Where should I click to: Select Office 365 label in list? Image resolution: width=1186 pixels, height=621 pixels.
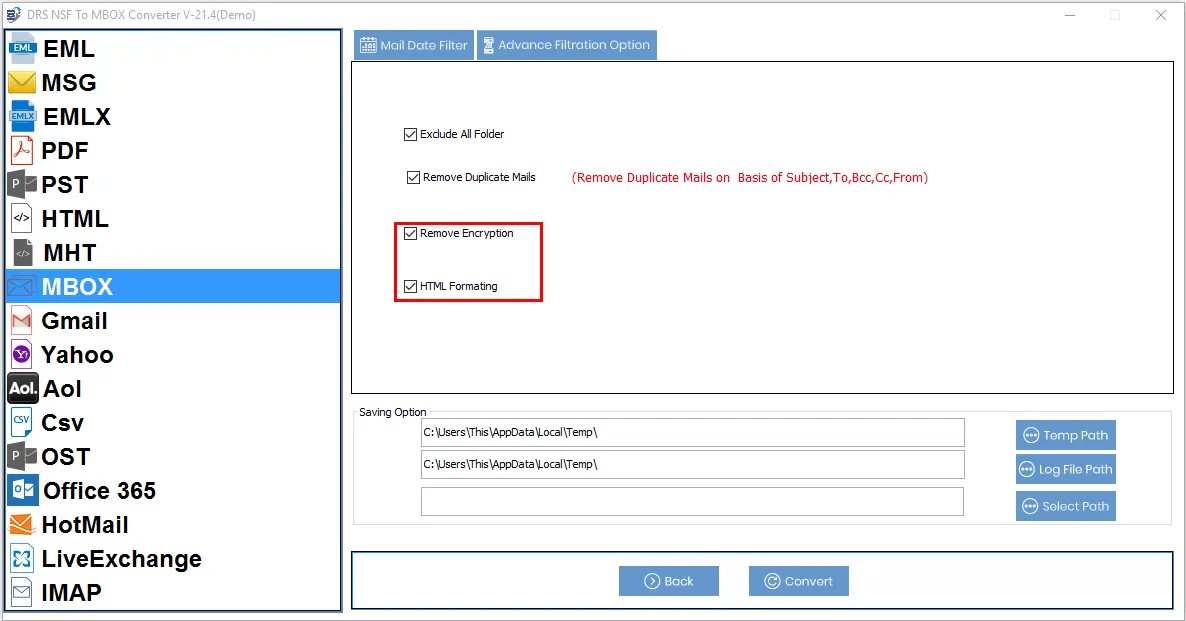(99, 491)
